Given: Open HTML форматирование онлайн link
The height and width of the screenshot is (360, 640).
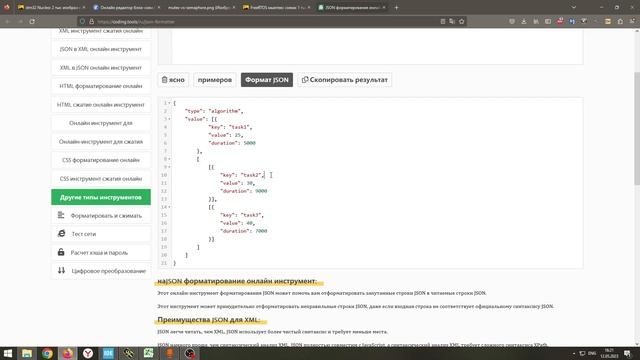Looking at the screenshot, I should point(101,86).
